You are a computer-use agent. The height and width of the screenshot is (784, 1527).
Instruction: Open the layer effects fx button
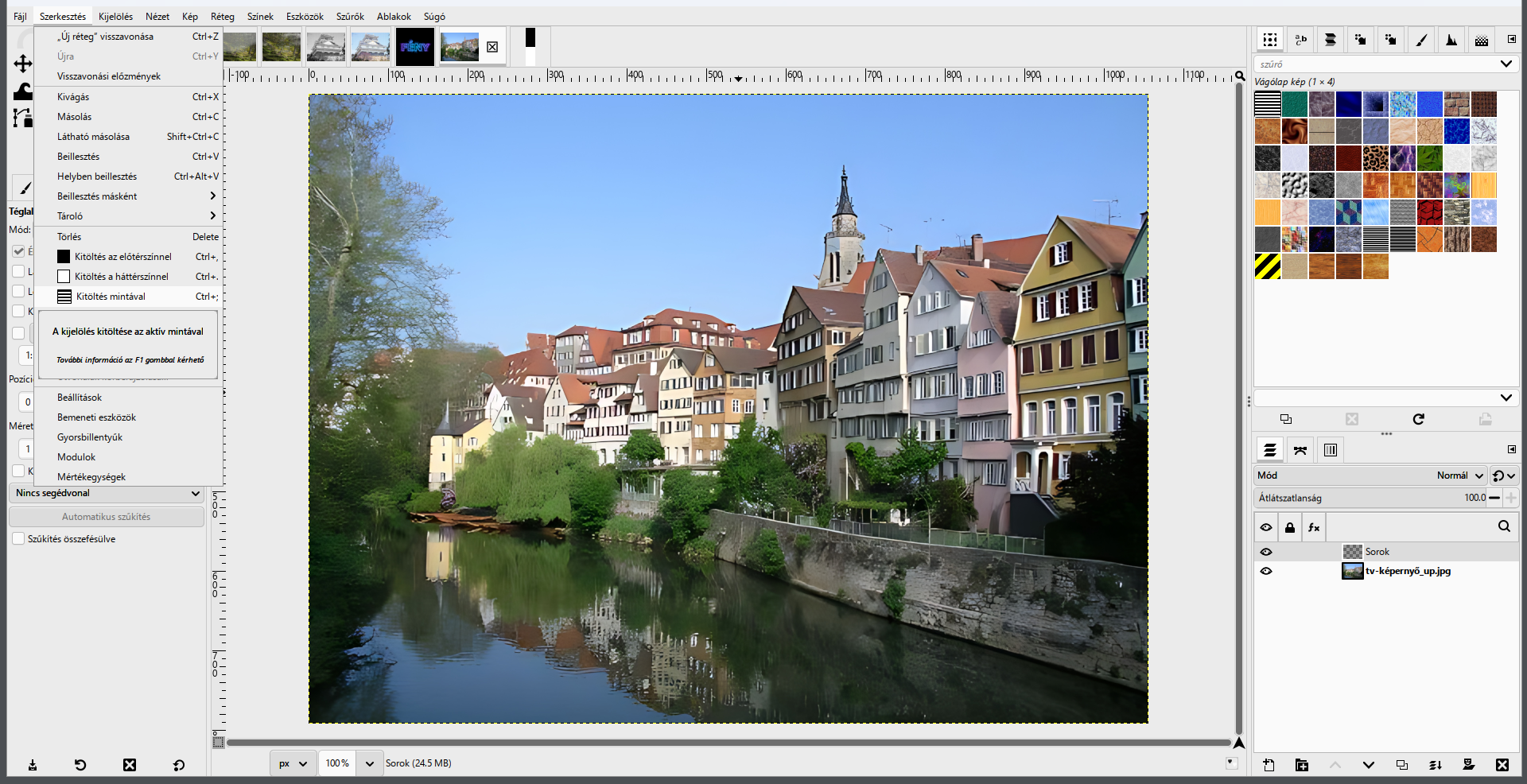click(x=1314, y=527)
